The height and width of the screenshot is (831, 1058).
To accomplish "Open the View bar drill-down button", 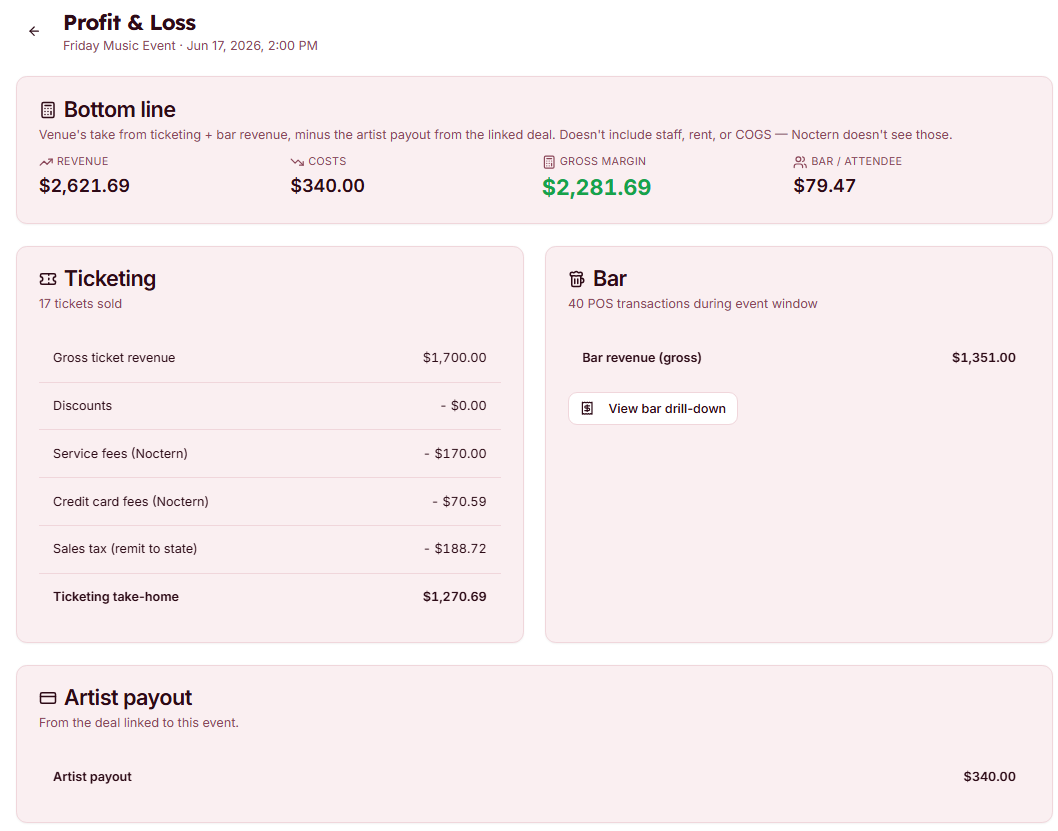I will click(x=652, y=409).
